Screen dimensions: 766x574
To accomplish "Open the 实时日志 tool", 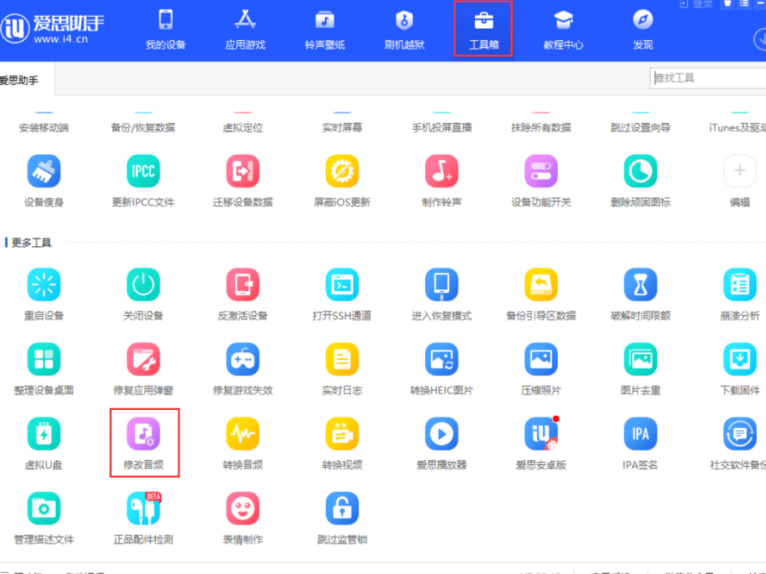I will (342, 360).
